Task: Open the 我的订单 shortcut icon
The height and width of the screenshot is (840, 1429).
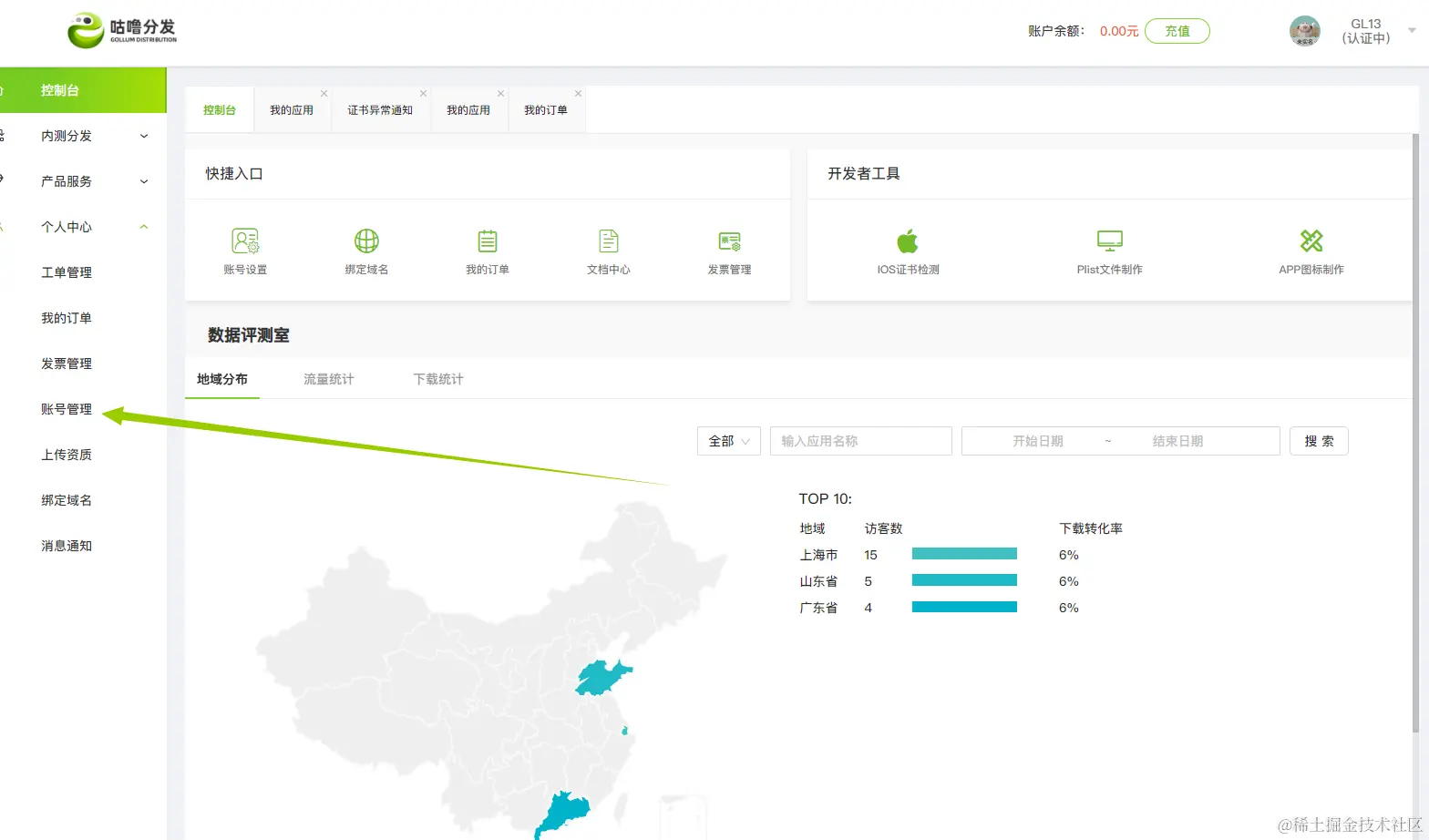Action: (488, 241)
